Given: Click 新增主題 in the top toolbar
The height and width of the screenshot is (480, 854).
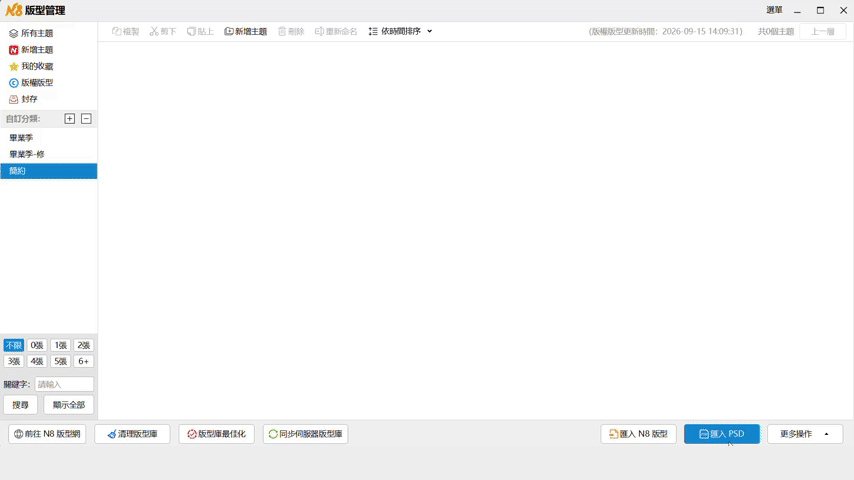Looking at the screenshot, I should tap(246, 32).
